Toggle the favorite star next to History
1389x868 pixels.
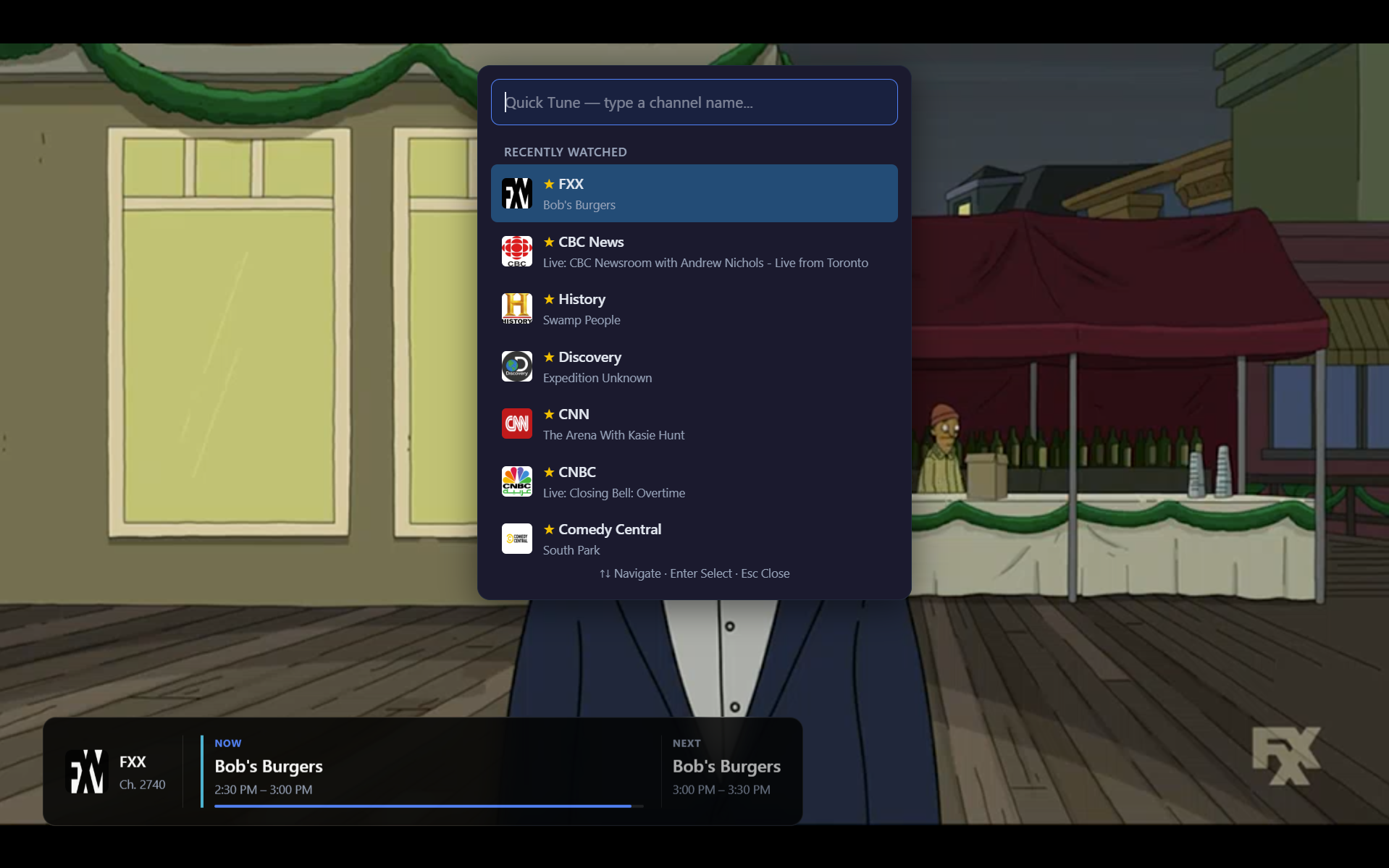pyautogui.click(x=549, y=299)
